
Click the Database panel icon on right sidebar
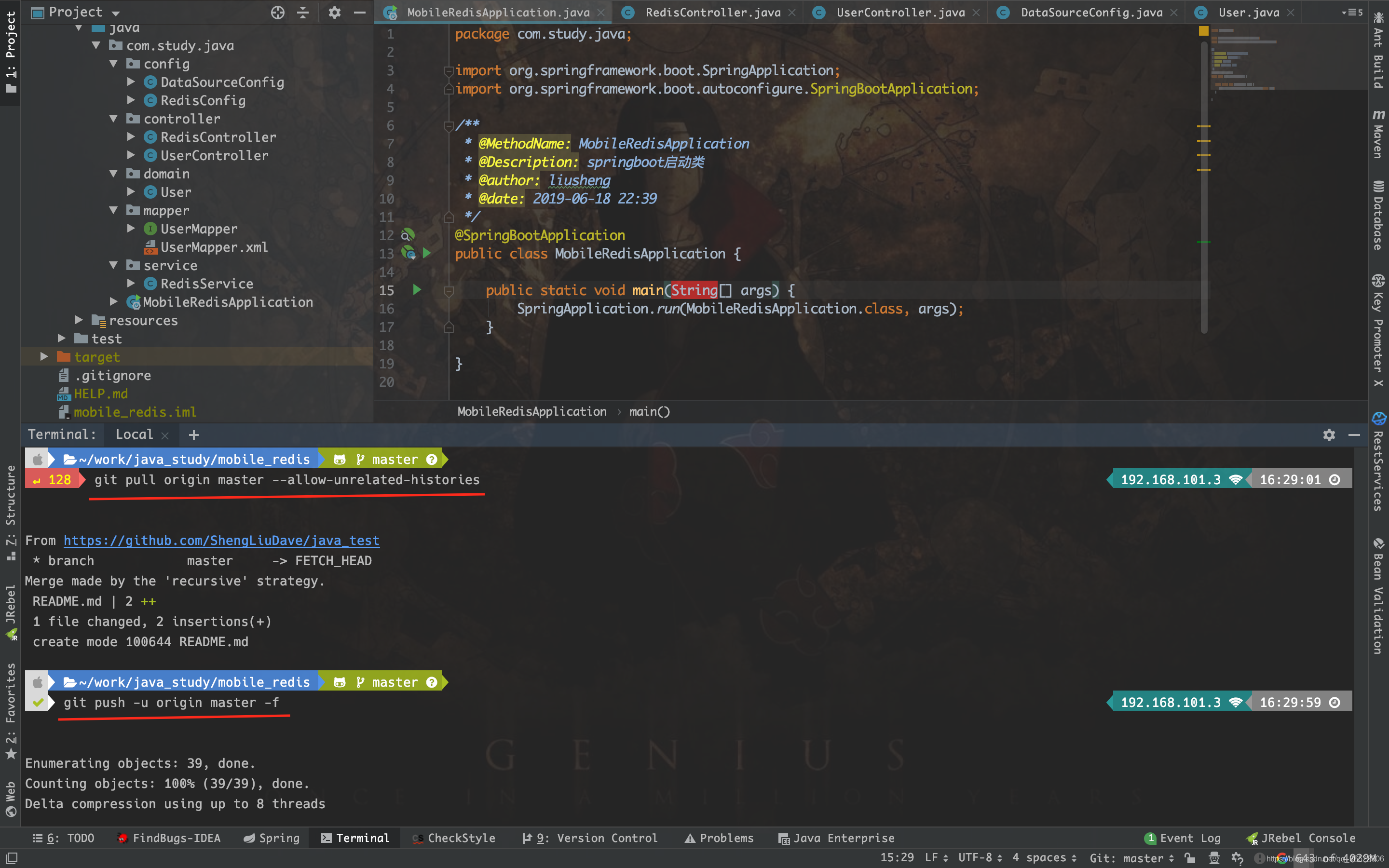click(1375, 209)
